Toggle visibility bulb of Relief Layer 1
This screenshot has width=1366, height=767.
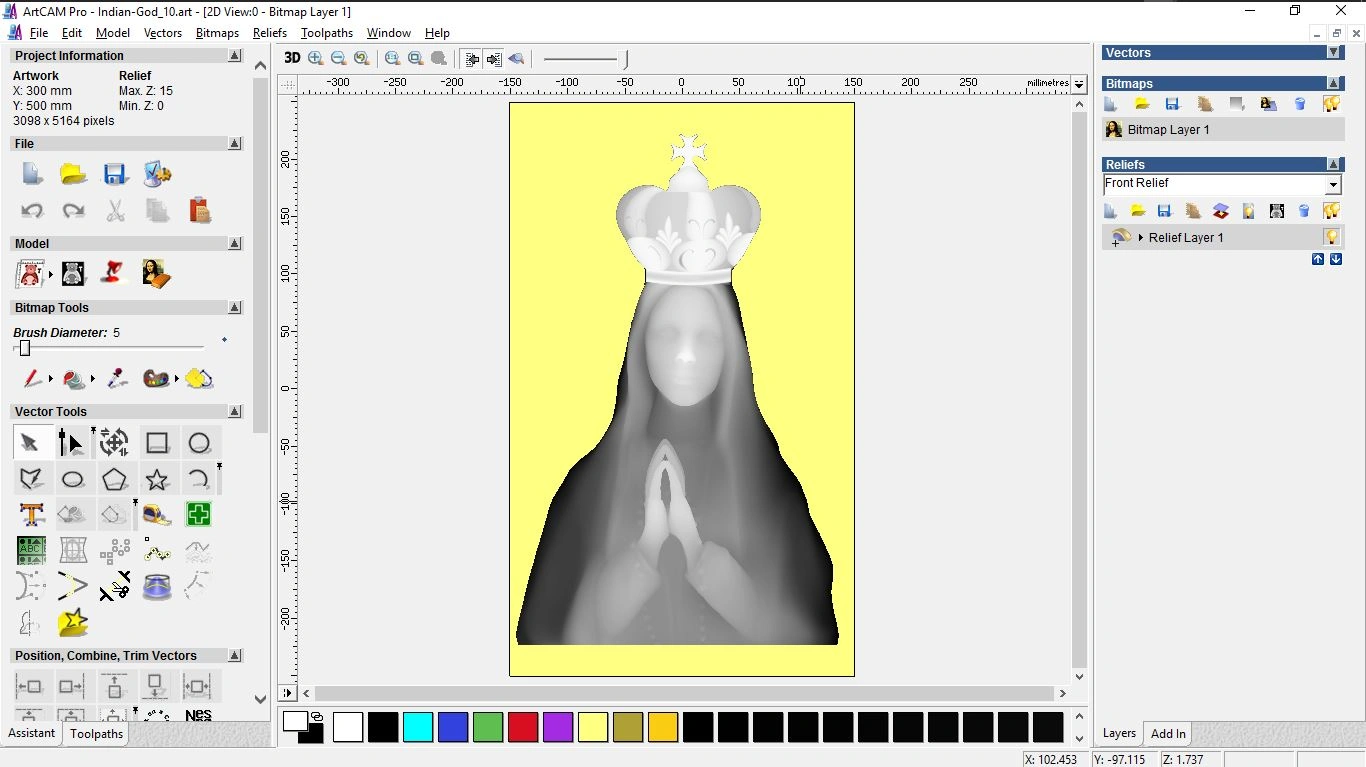1331,237
